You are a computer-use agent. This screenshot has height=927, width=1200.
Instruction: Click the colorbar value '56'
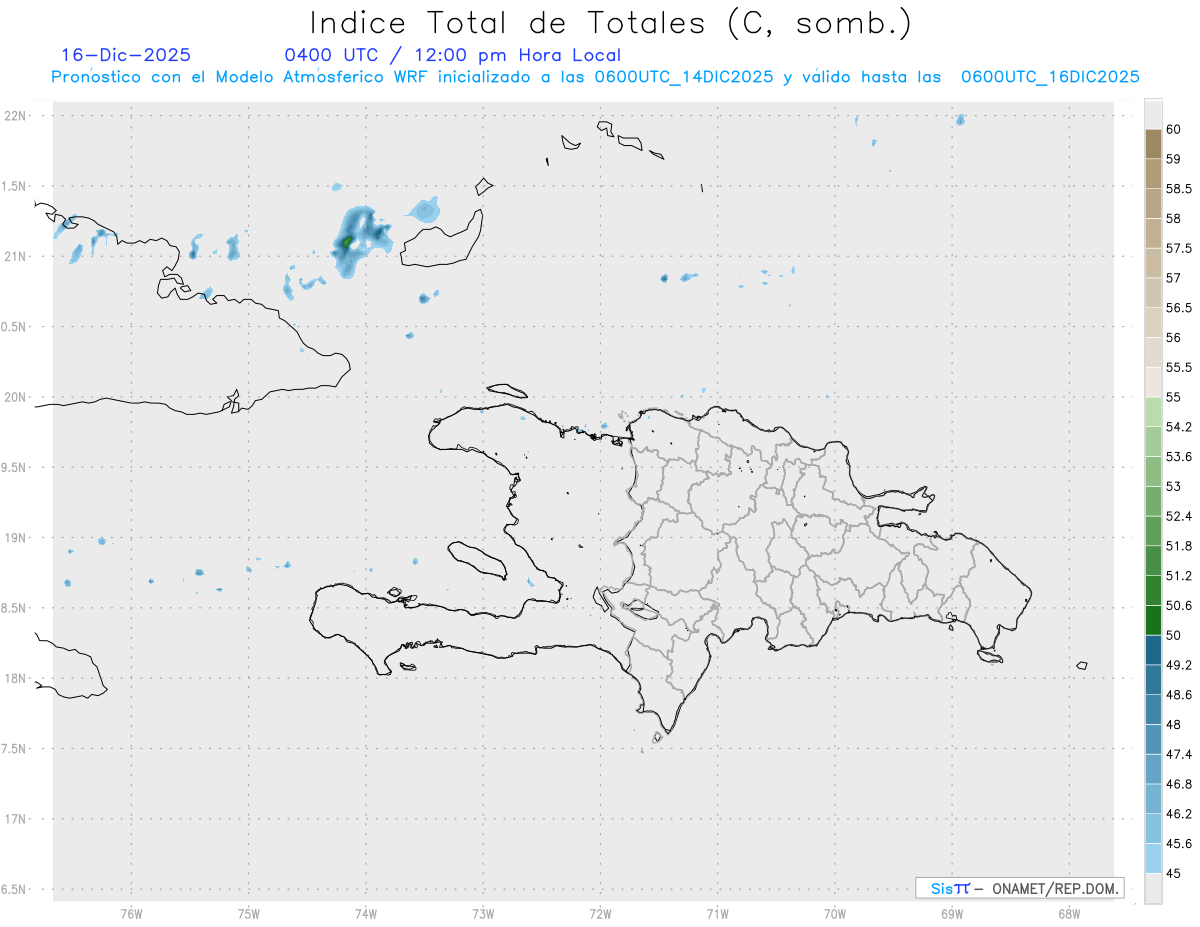[x=1173, y=338]
